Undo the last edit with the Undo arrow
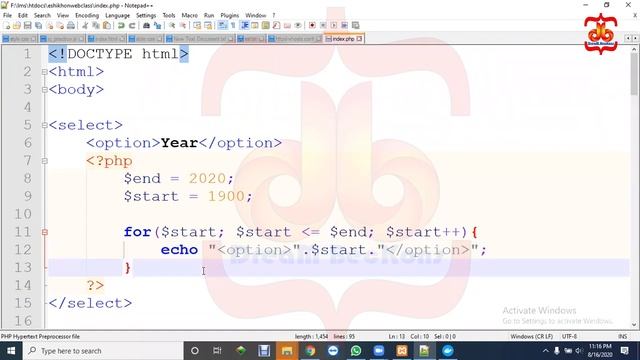640x360 pixels. tap(121, 25)
